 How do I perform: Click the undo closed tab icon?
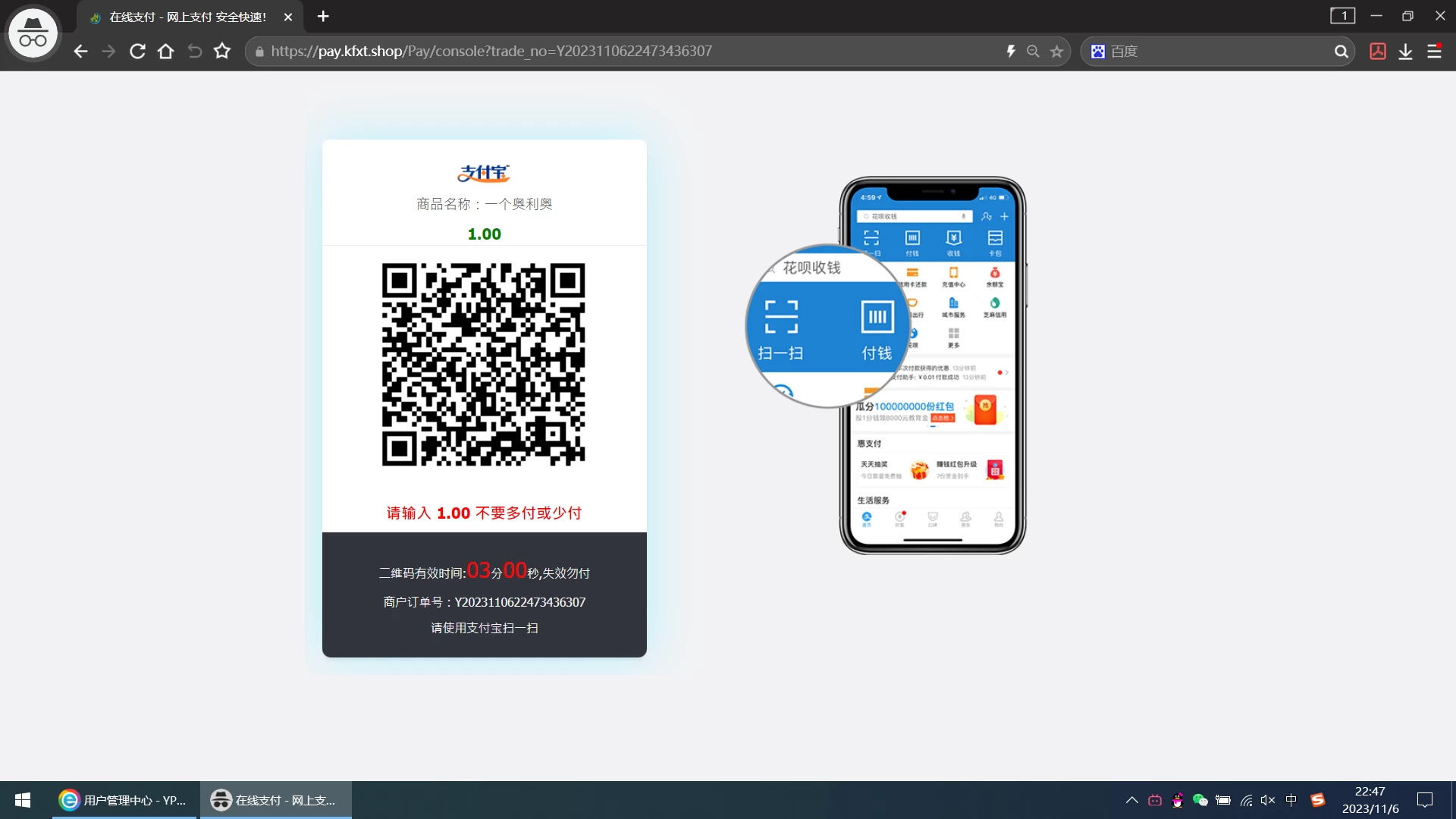coord(194,52)
